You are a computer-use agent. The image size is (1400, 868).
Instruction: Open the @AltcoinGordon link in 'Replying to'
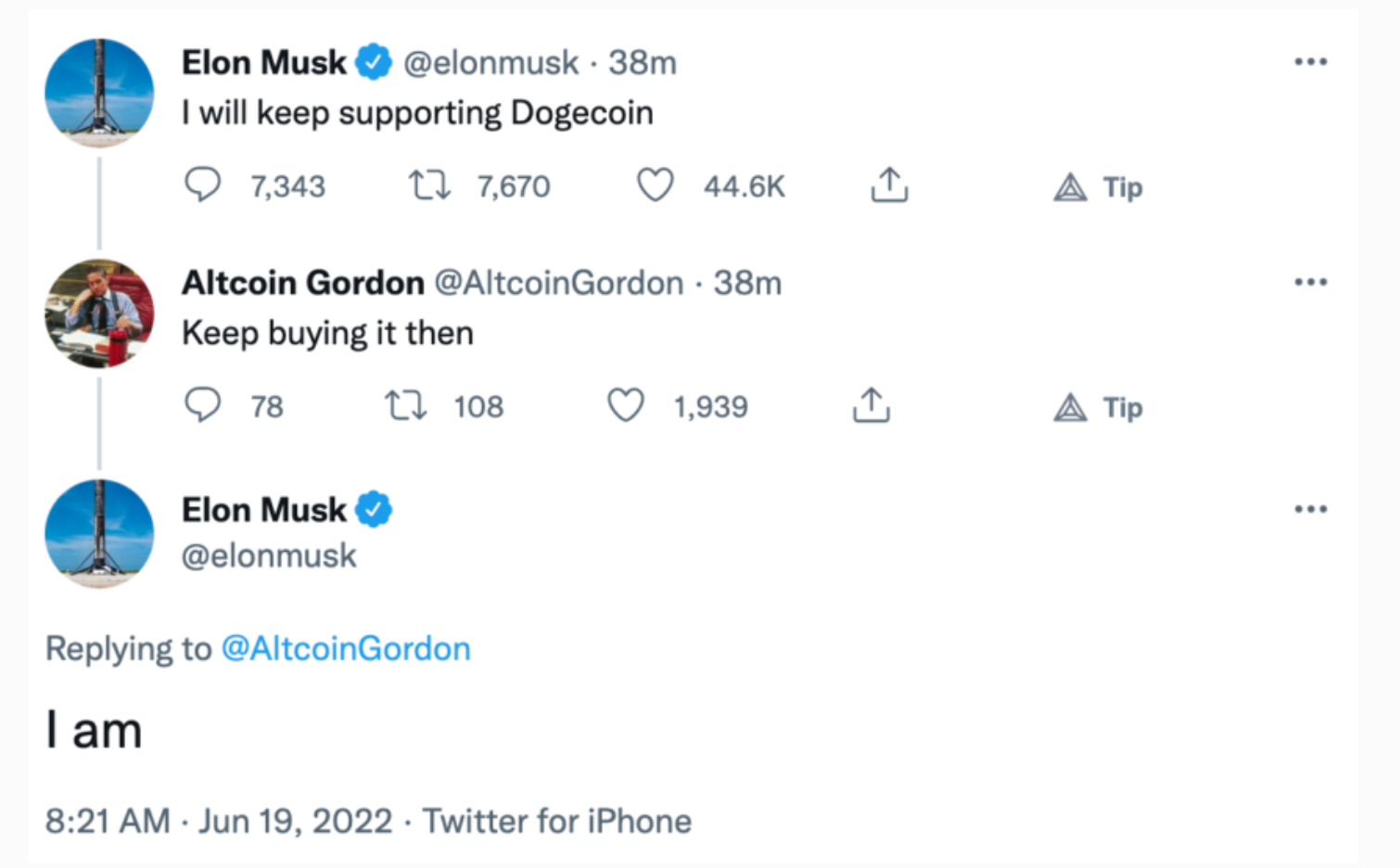tap(346, 648)
